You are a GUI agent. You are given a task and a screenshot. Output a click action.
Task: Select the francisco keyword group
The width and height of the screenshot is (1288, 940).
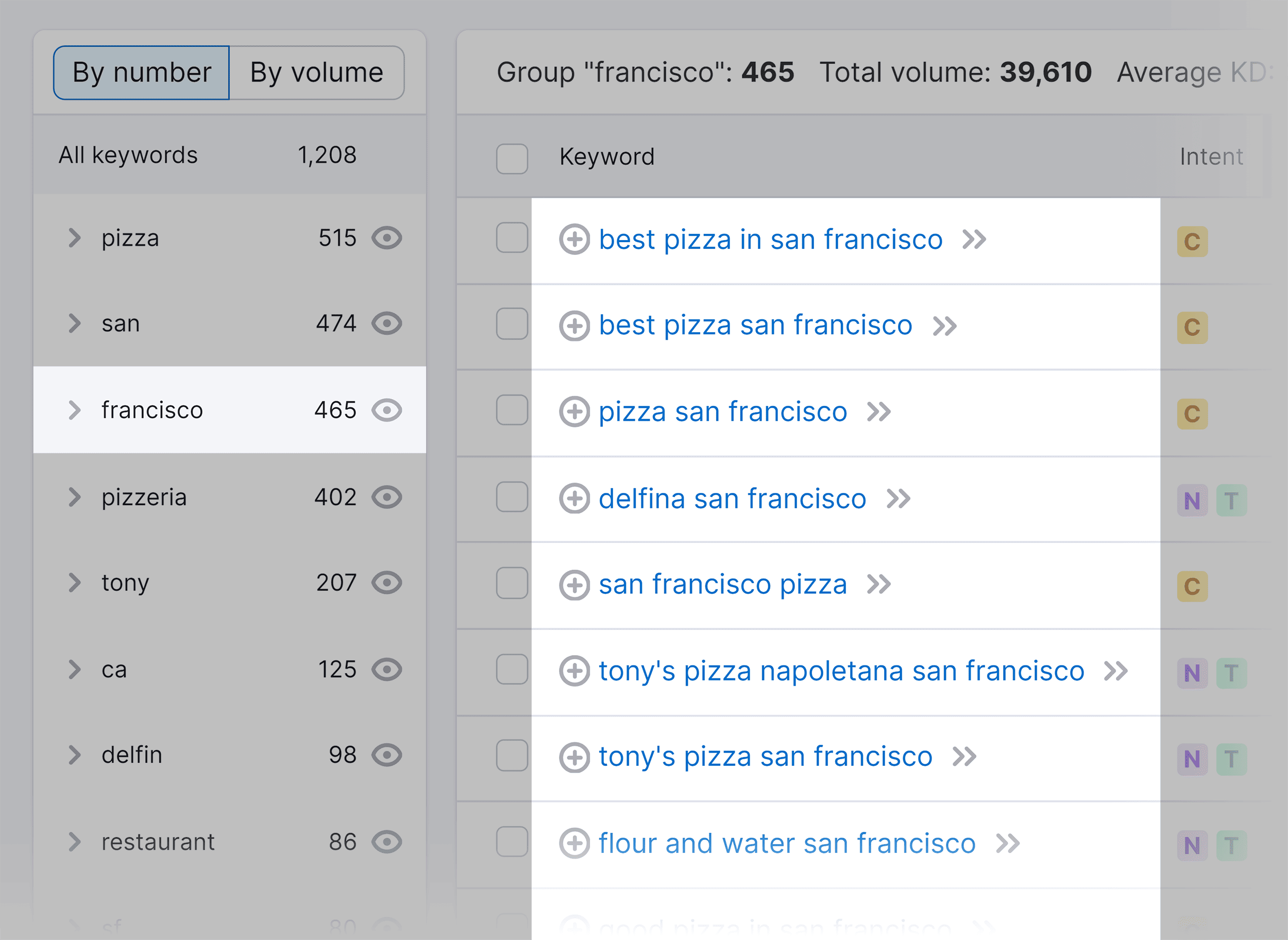click(155, 409)
